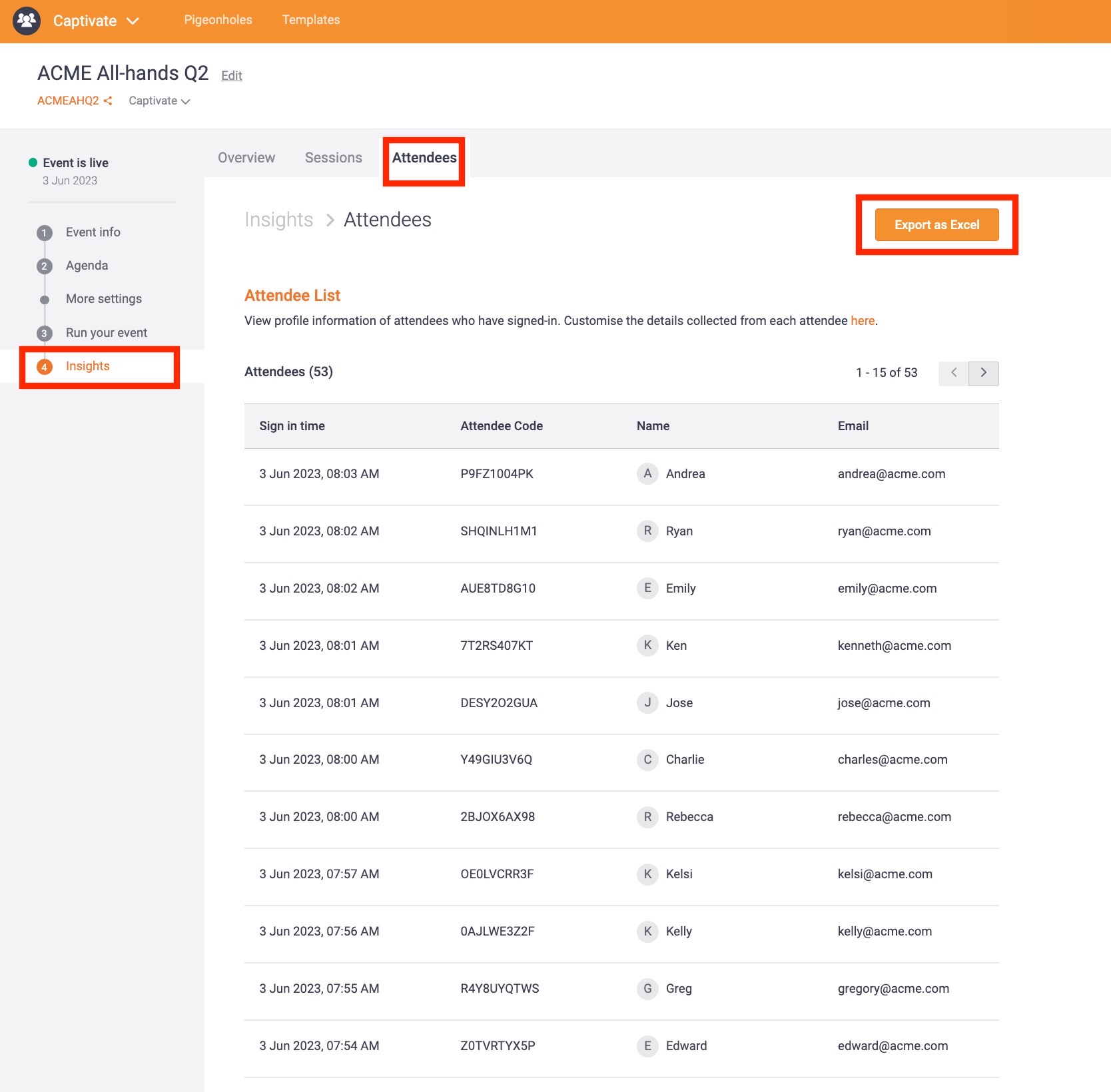Click Charlie's avatar letter icon
The image size is (1111, 1092).
pyautogui.click(x=647, y=760)
